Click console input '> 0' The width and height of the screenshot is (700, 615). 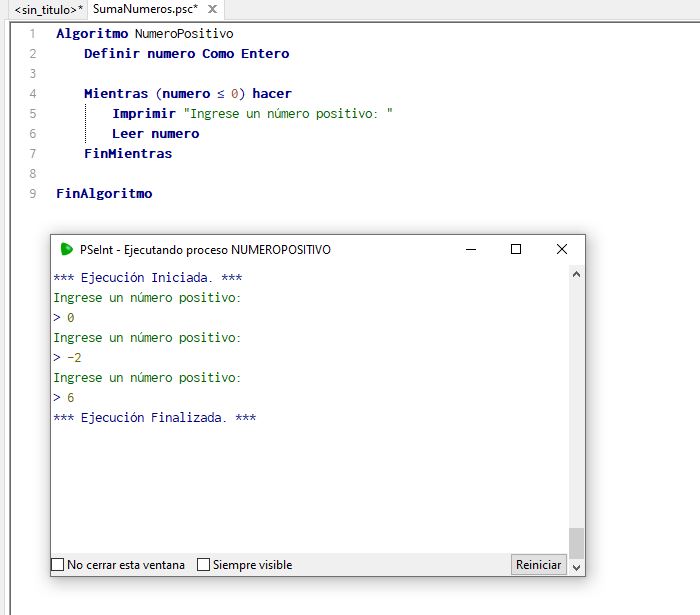64,318
